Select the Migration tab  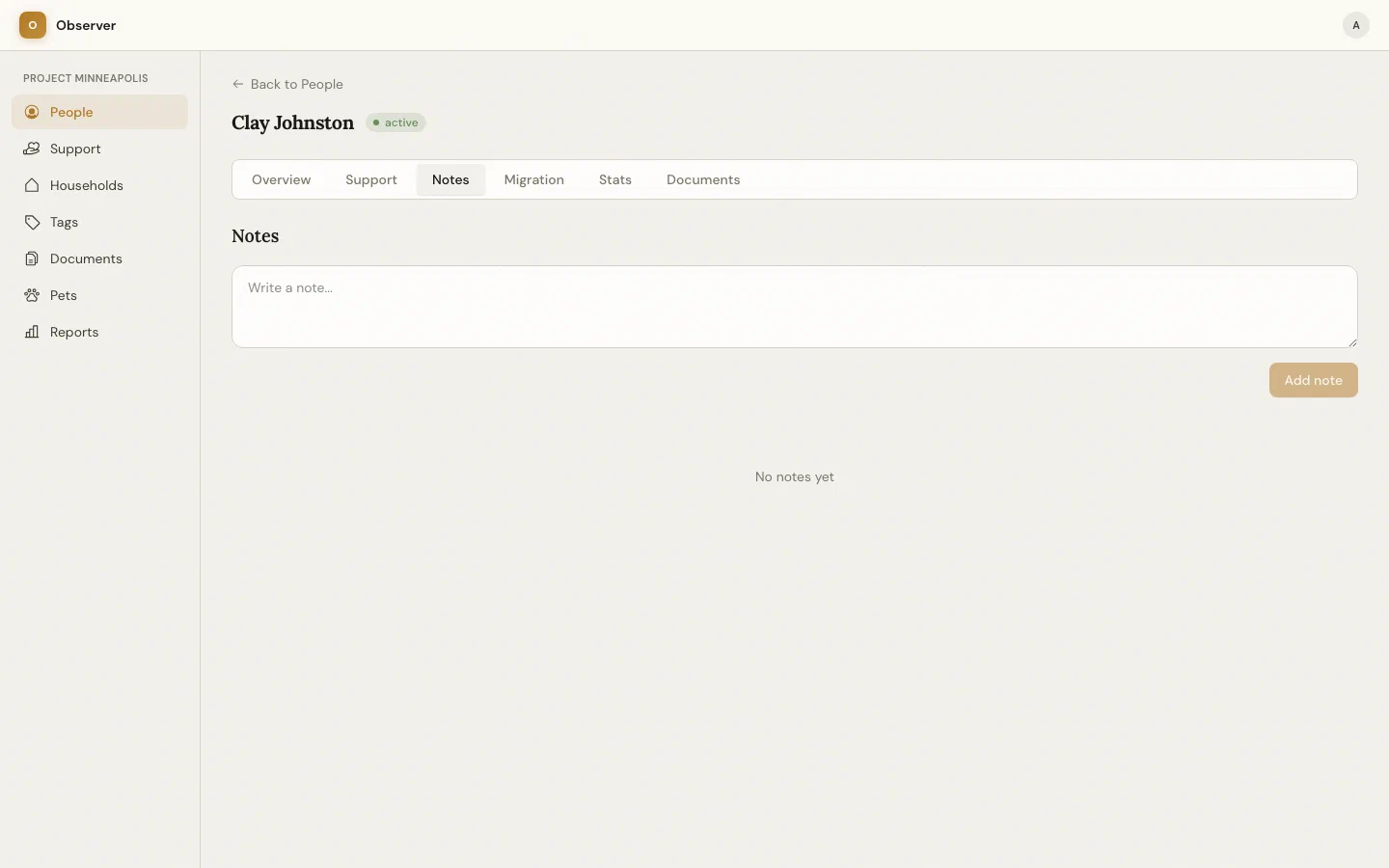[533, 179]
